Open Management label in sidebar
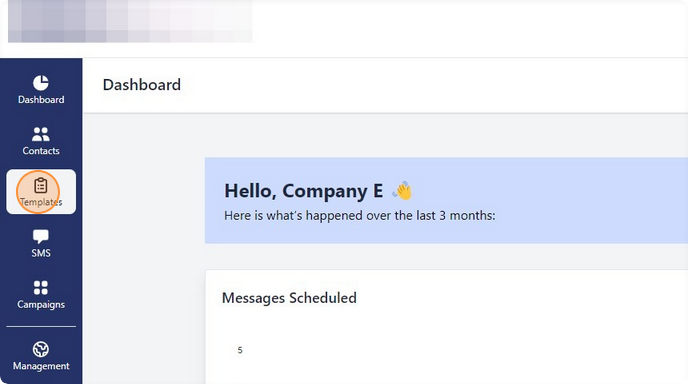Image resolution: width=688 pixels, height=384 pixels. pyautogui.click(x=41, y=366)
